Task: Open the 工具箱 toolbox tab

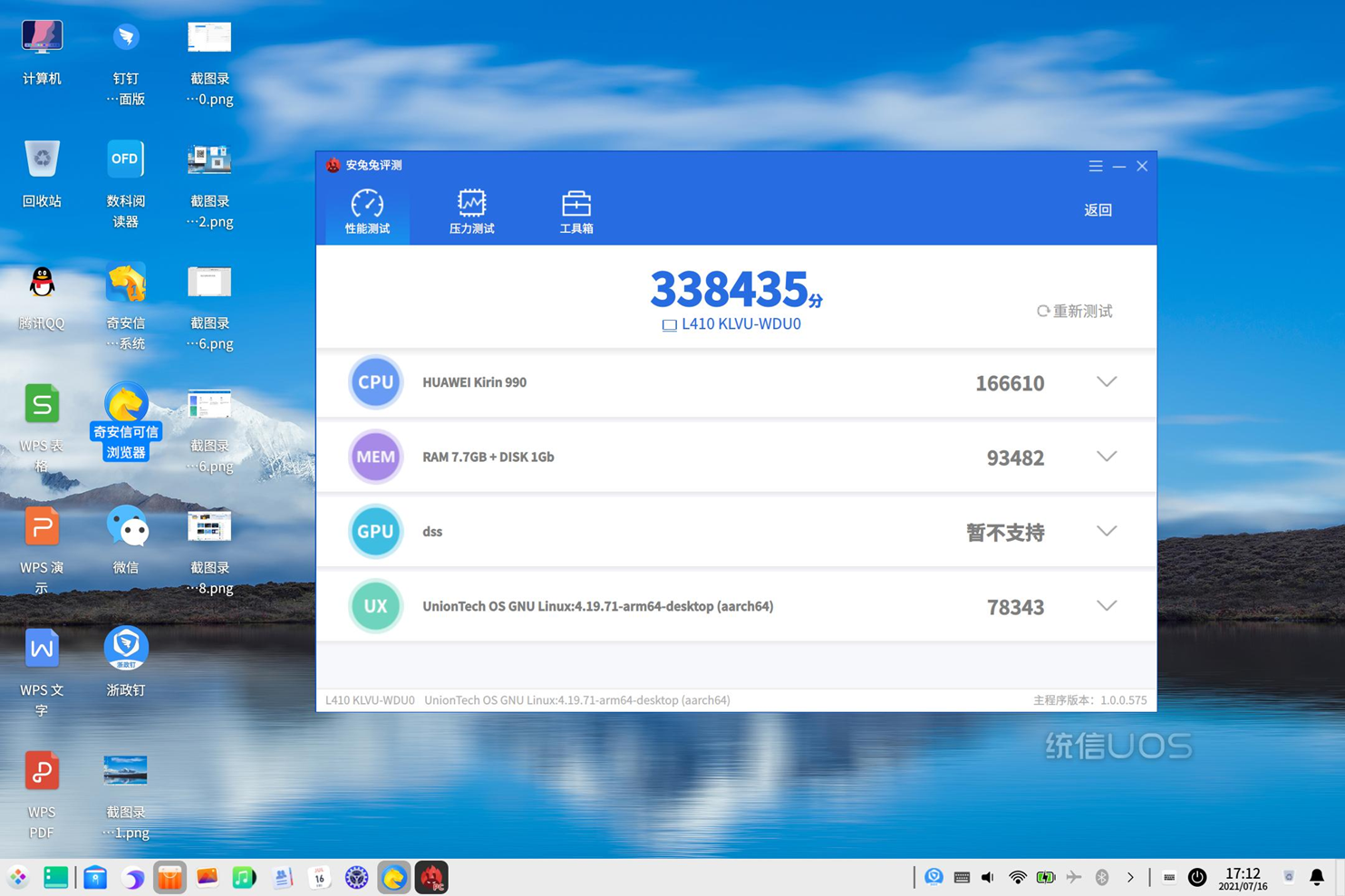Action: [576, 212]
